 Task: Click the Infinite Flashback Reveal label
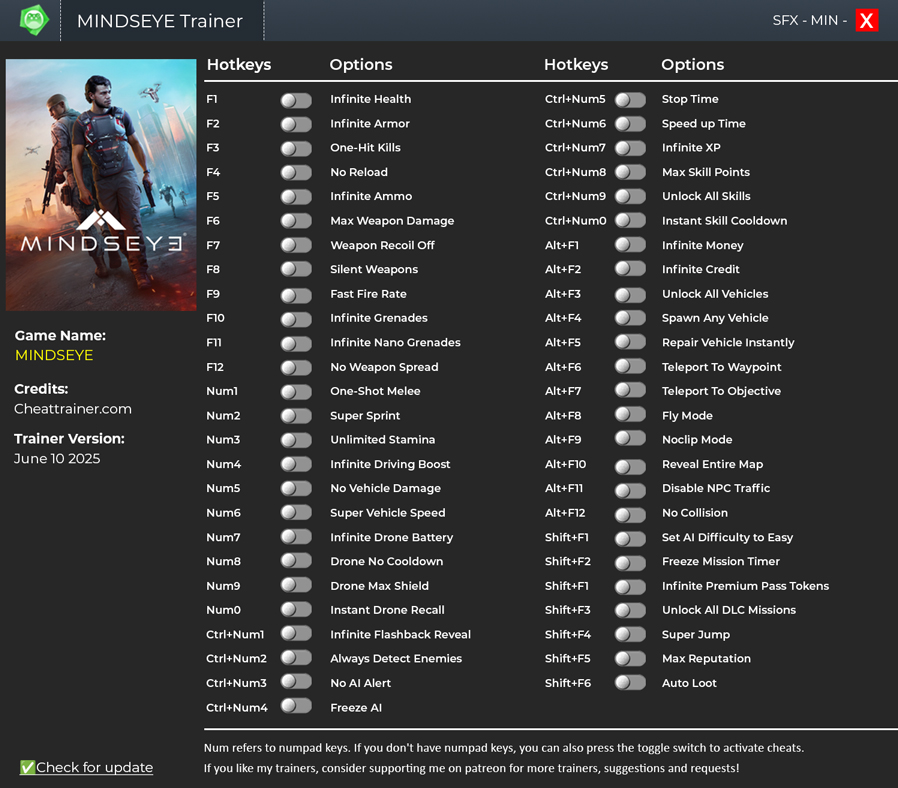coord(400,635)
